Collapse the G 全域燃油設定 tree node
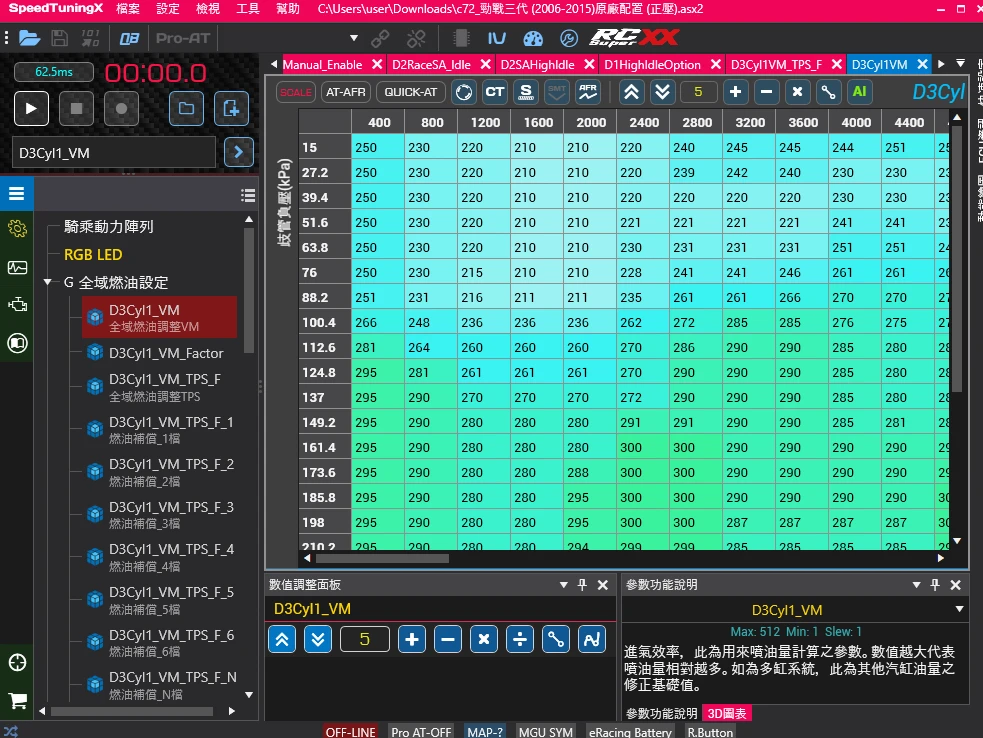The image size is (983, 738). point(48,282)
